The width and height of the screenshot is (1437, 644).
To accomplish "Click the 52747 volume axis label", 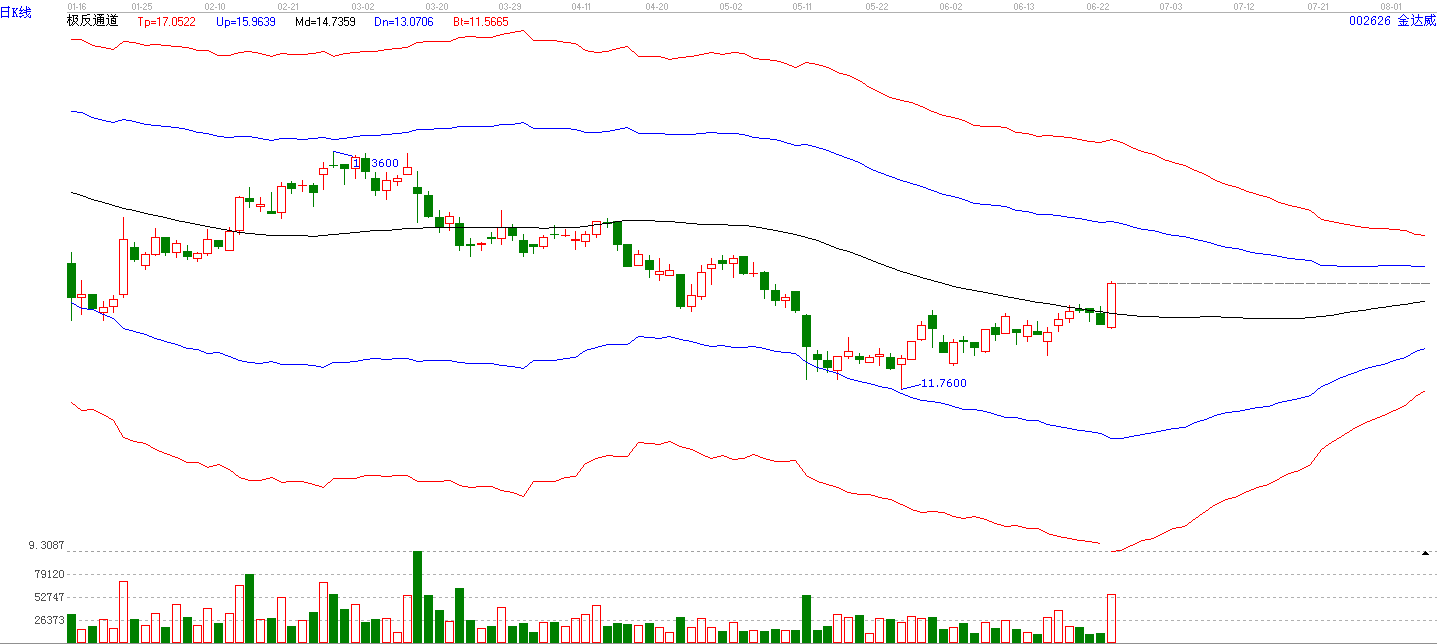I will (50, 597).
